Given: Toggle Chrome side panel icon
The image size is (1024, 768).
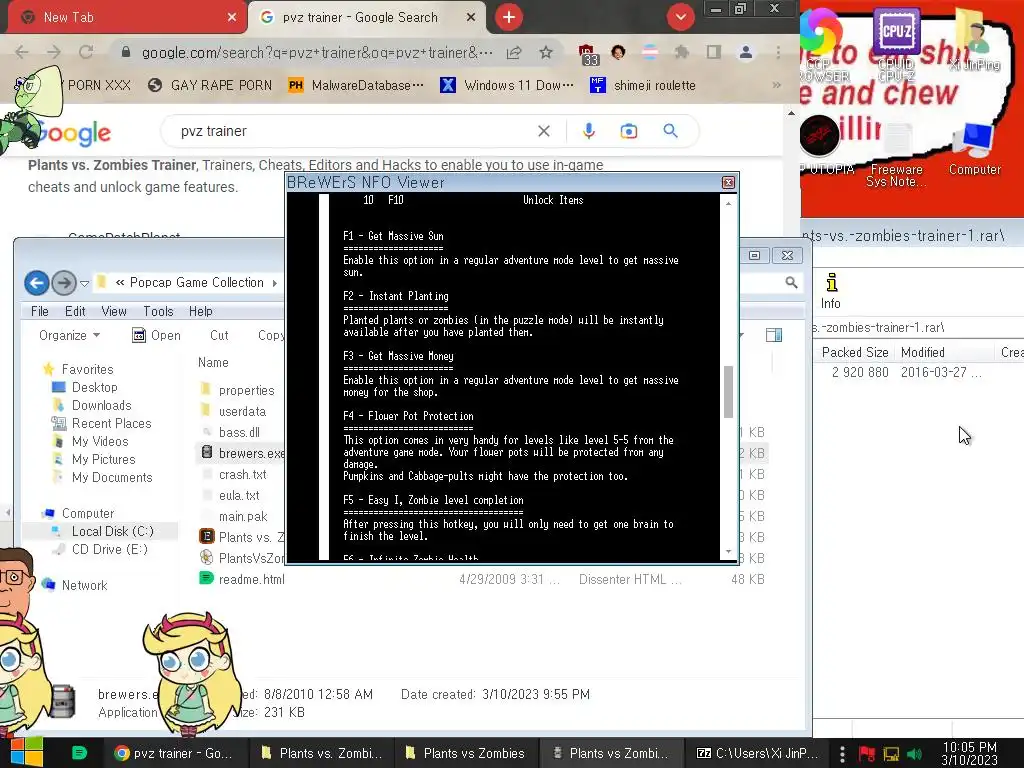Looking at the screenshot, I should 713,52.
